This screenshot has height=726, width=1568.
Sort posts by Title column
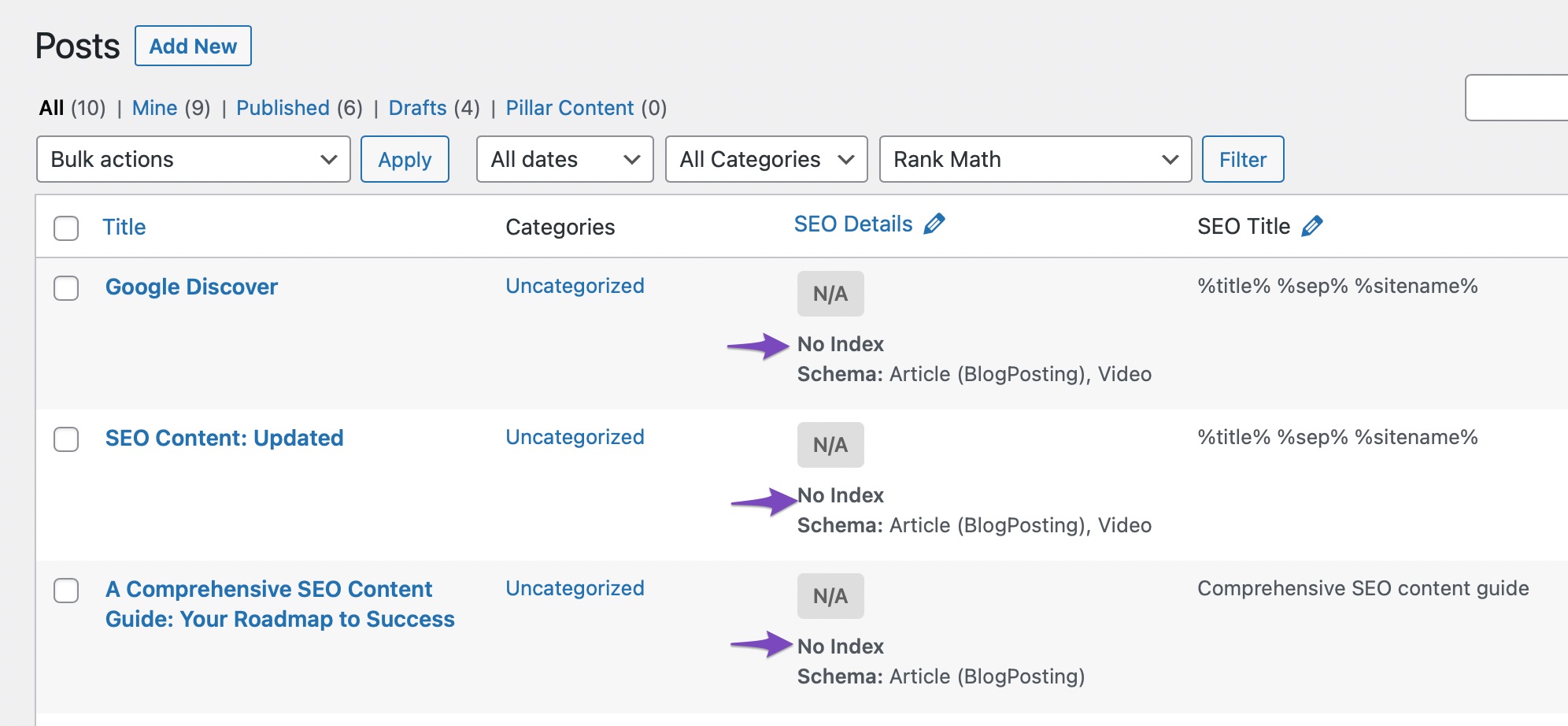[124, 227]
